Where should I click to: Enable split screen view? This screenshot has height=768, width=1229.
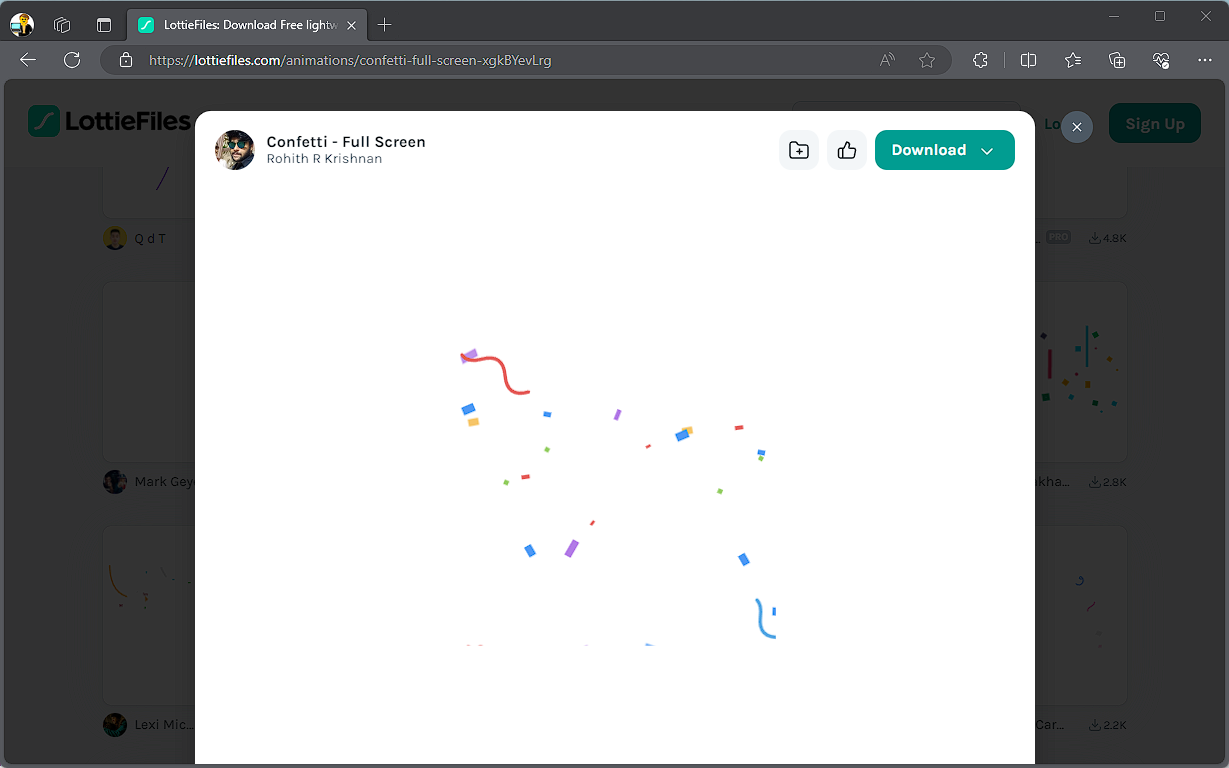point(1028,60)
